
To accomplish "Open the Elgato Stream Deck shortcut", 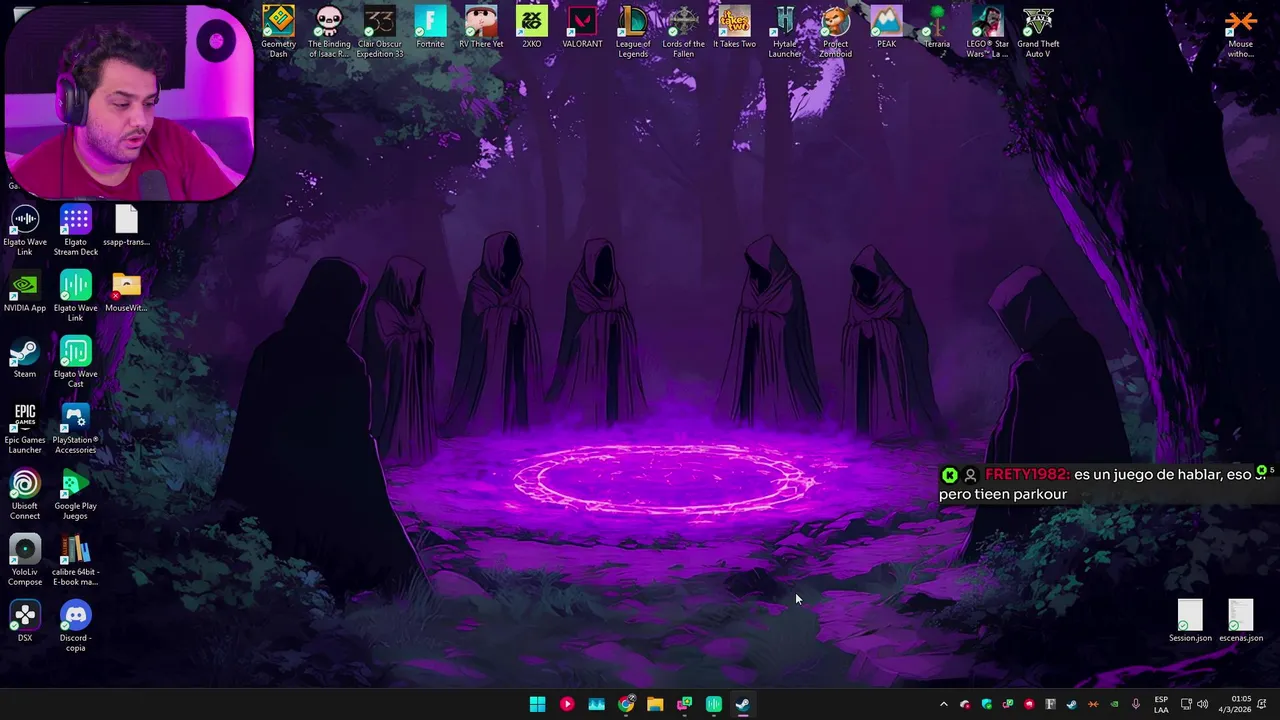I will 76,230.
